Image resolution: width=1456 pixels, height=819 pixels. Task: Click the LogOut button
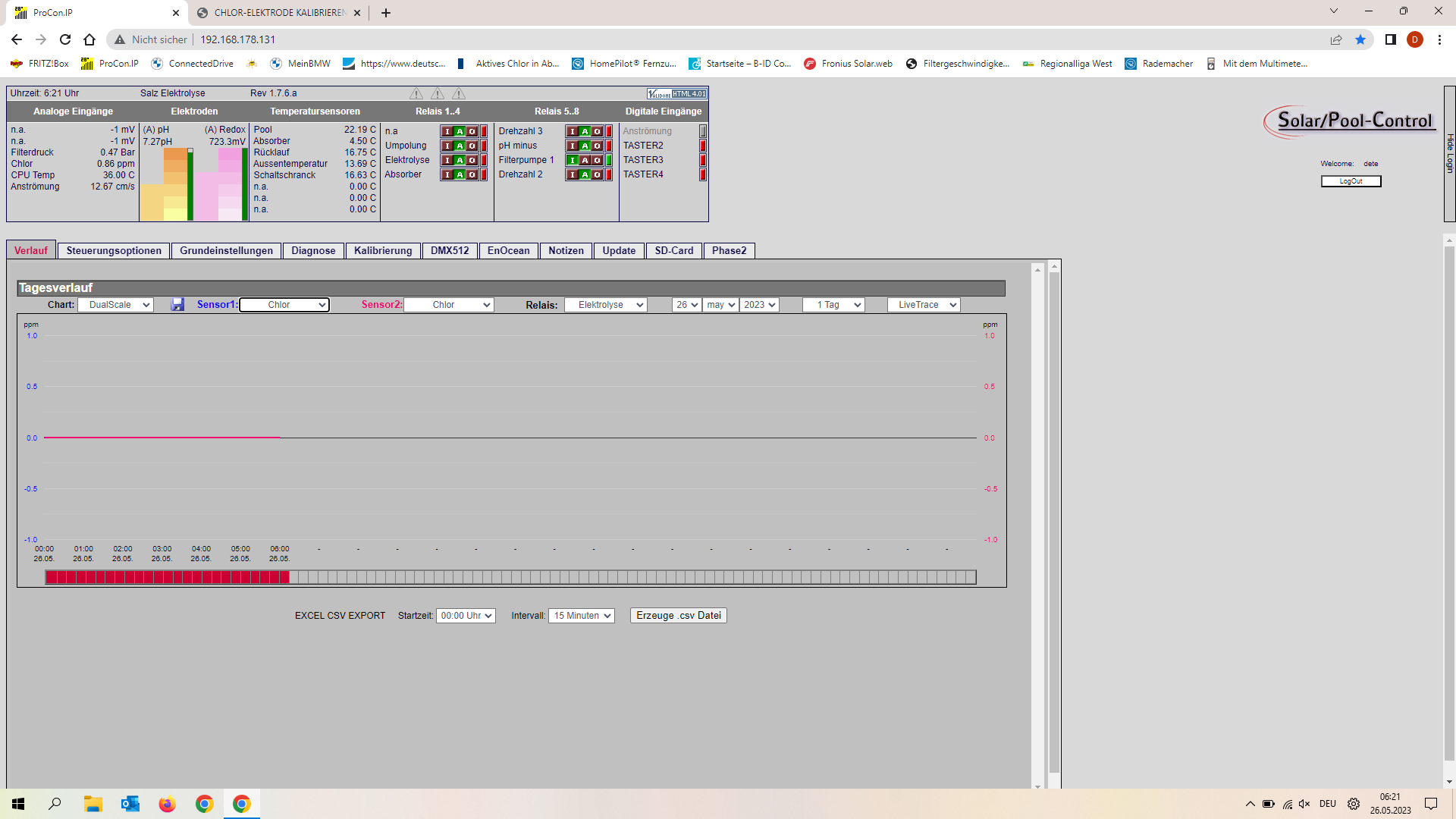(1351, 181)
